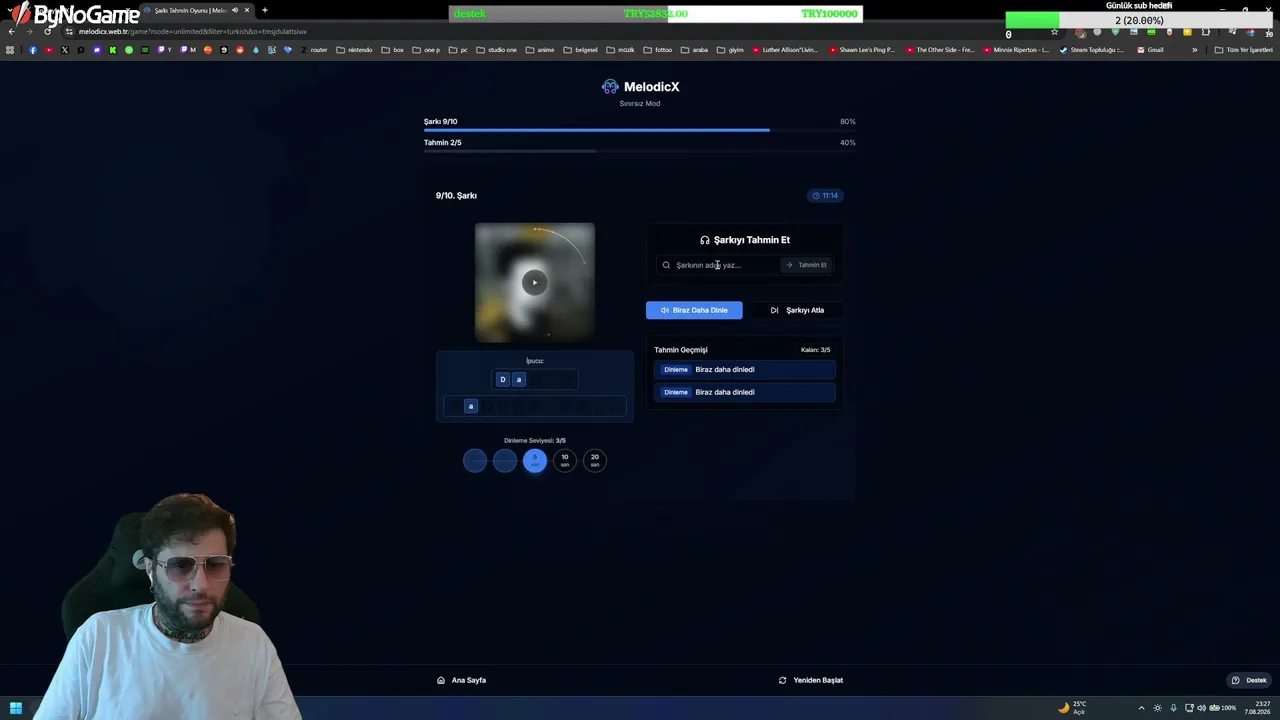
Task: Open the Minnie Riperton bookmark
Action: (1017, 50)
